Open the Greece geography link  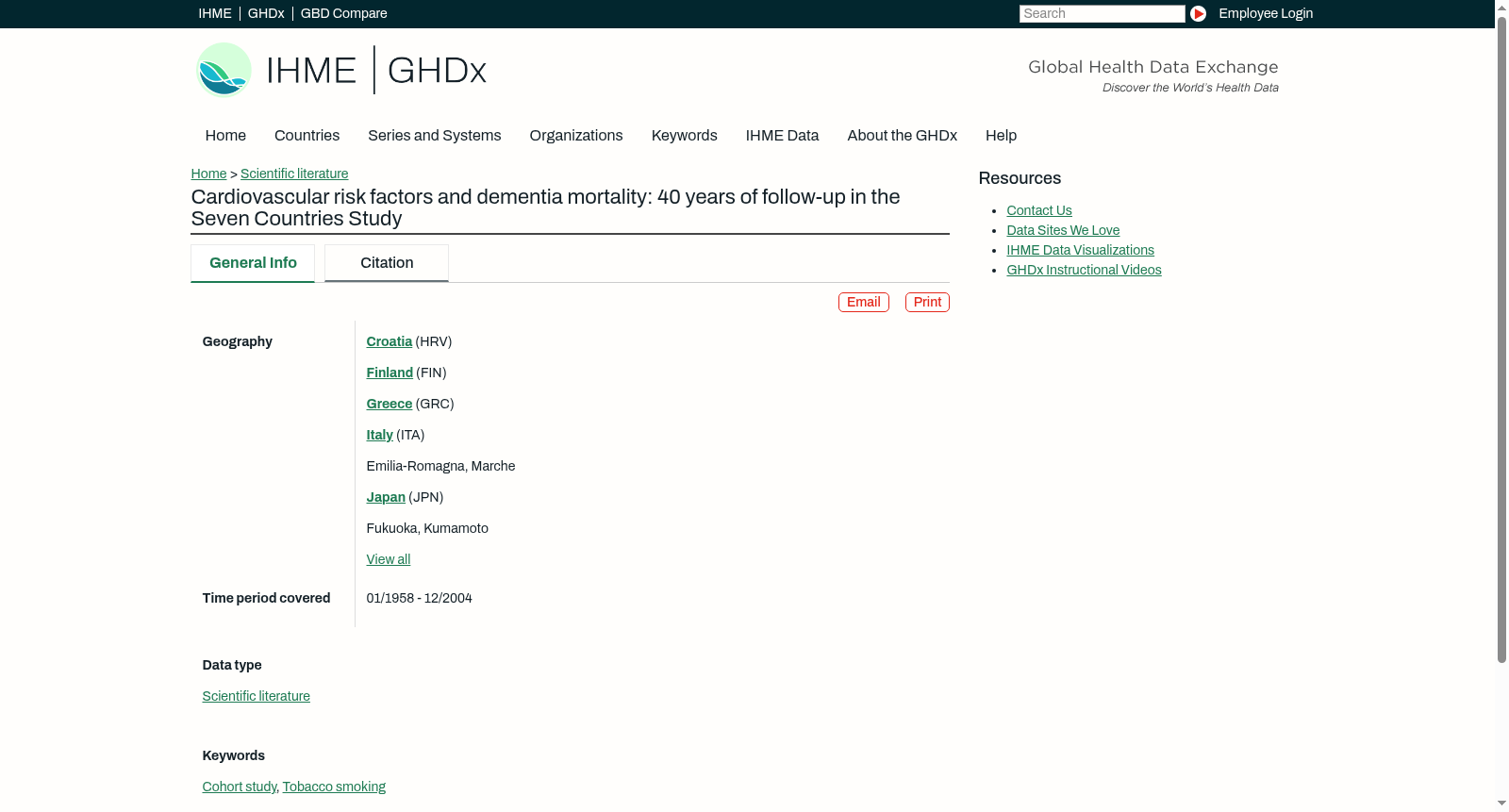point(390,404)
